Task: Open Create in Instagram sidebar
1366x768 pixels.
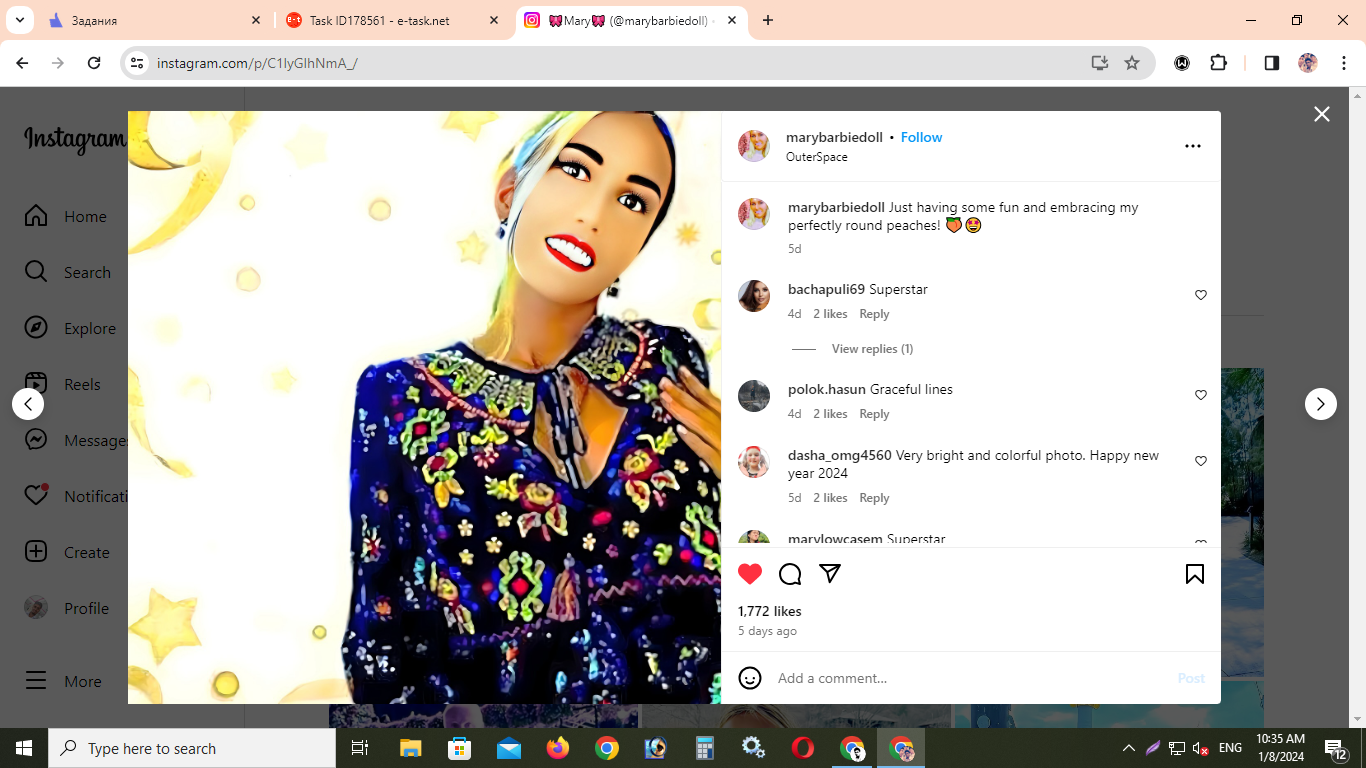Action: pyautogui.click(x=67, y=552)
